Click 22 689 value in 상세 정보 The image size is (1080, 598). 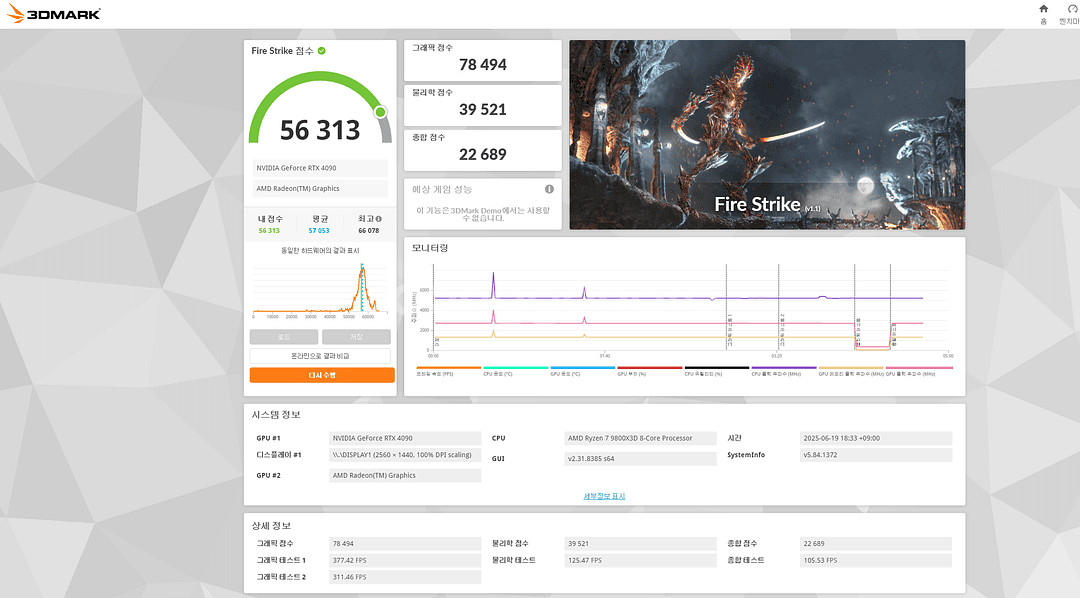point(876,544)
